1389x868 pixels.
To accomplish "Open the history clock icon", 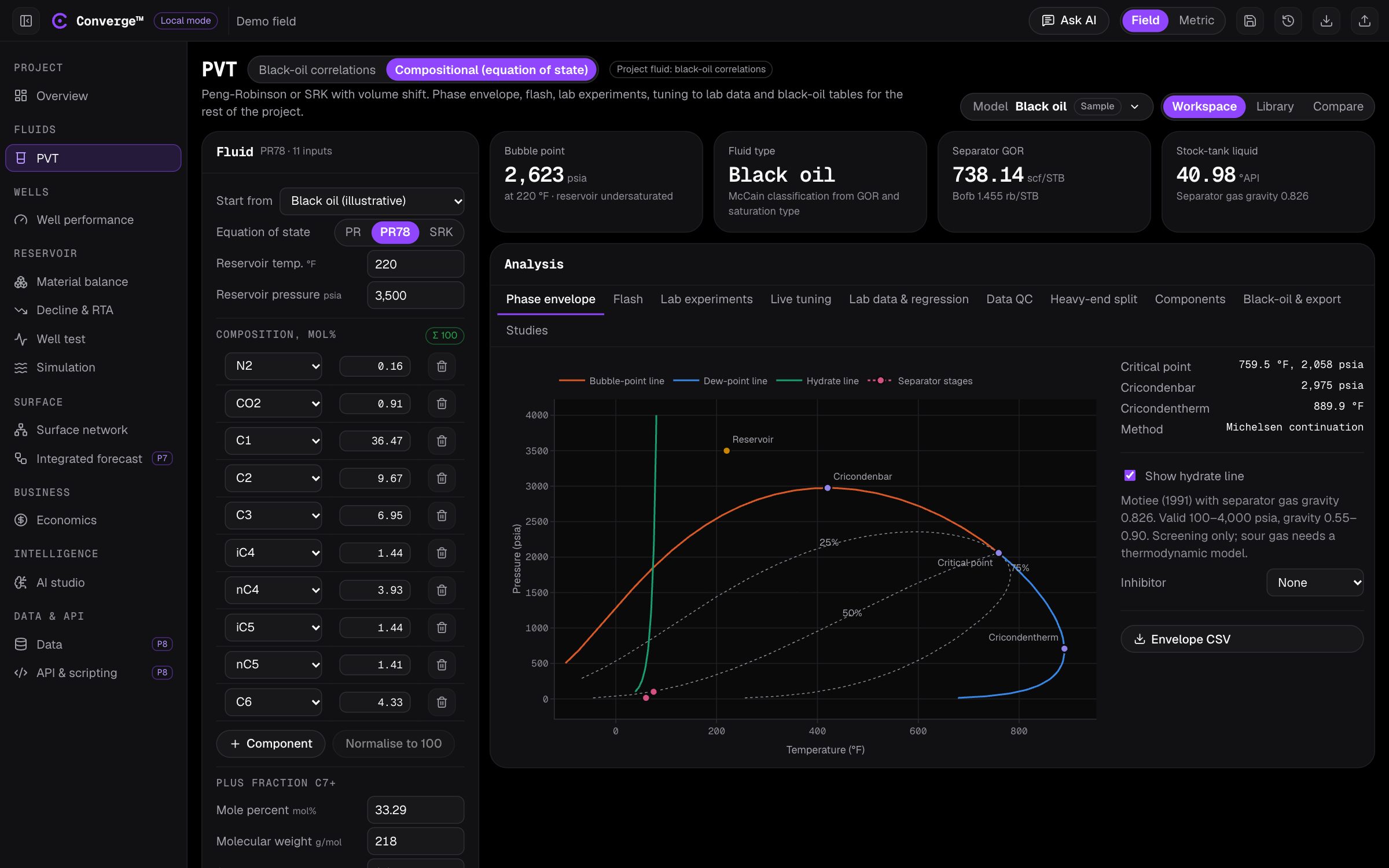I will [x=1288, y=21].
